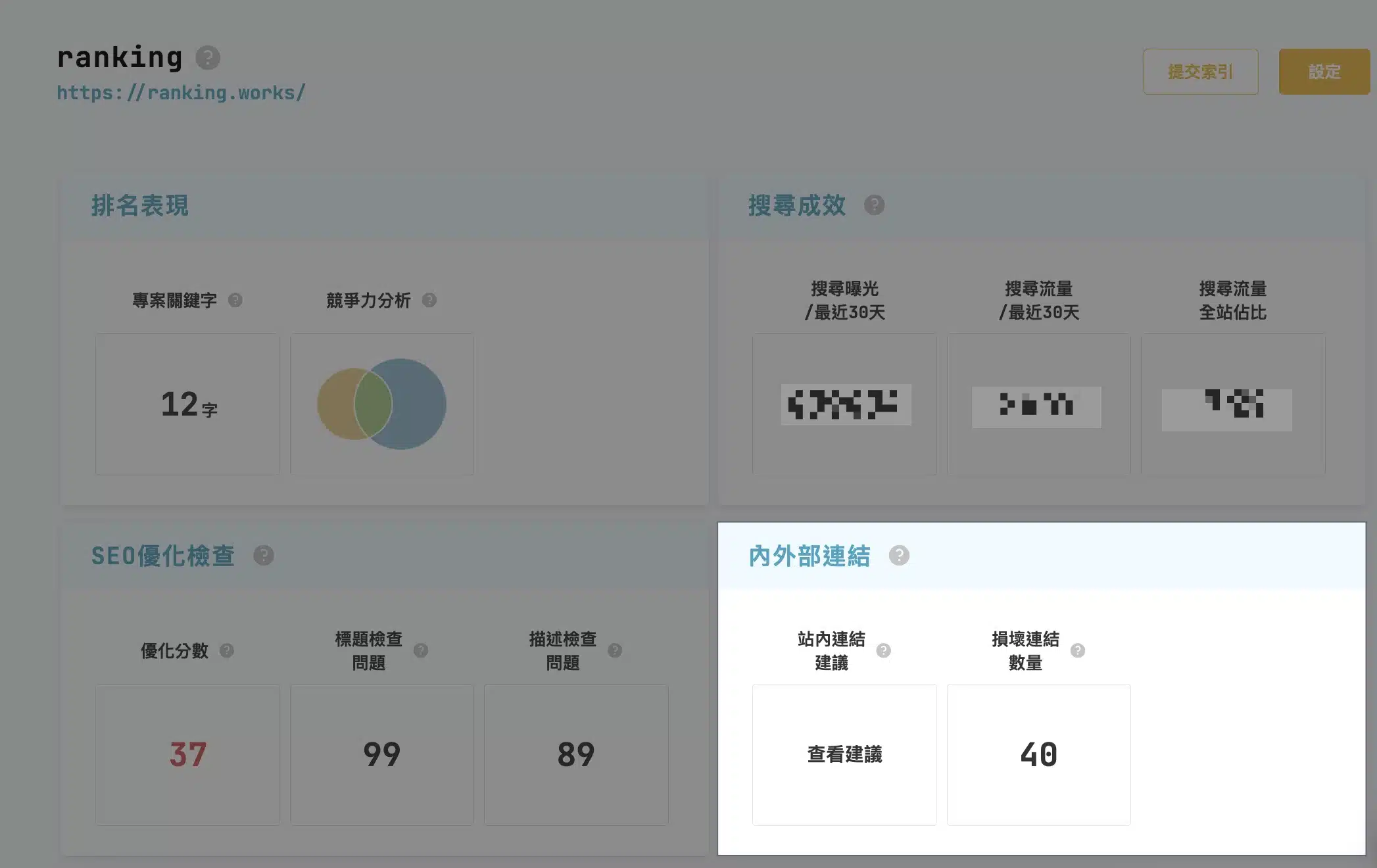Click help icon next to 專案關鍵字
This screenshot has width=1377, height=868.
pos(235,301)
